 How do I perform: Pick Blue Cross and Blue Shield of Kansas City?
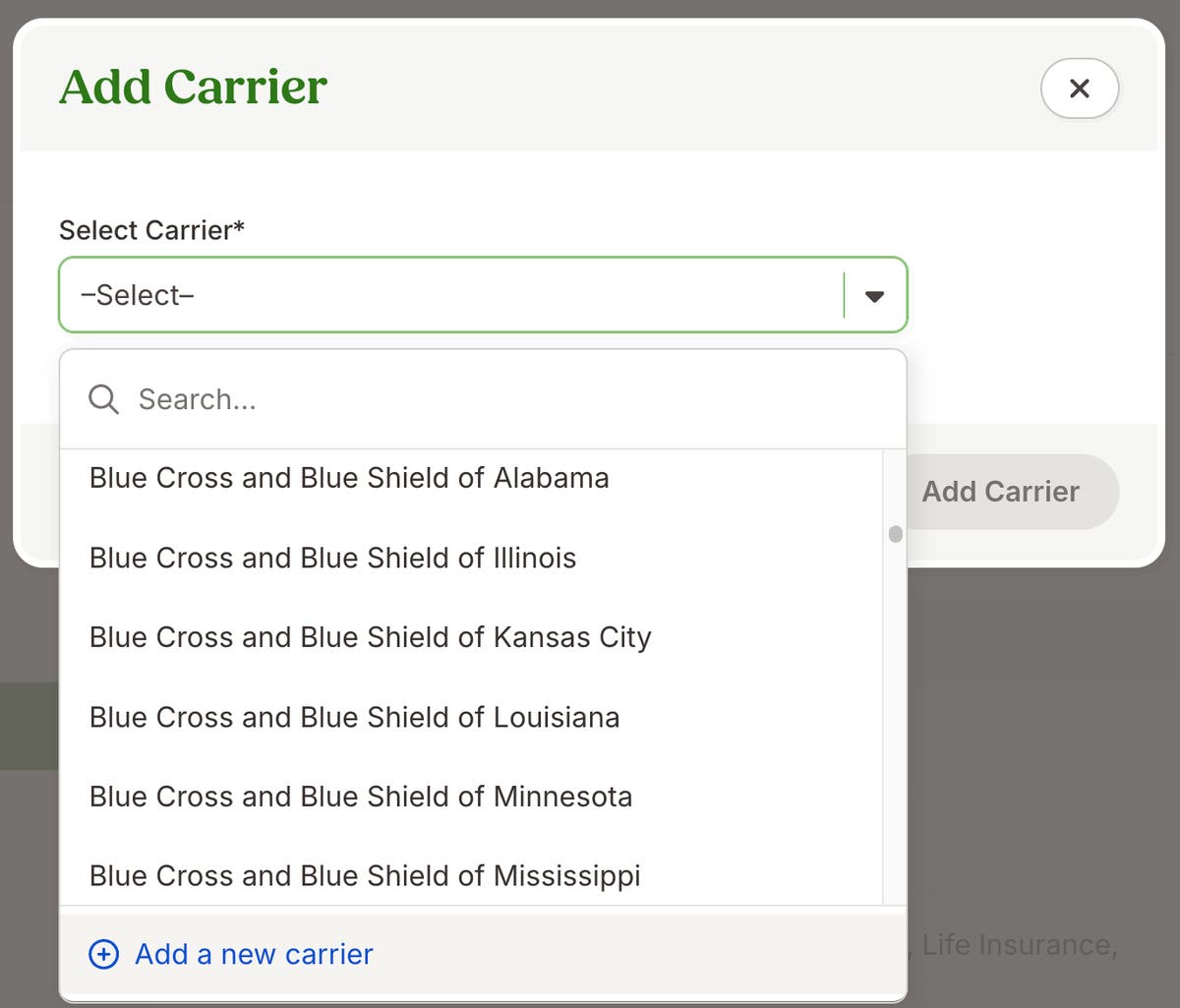pyautogui.click(x=370, y=637)
